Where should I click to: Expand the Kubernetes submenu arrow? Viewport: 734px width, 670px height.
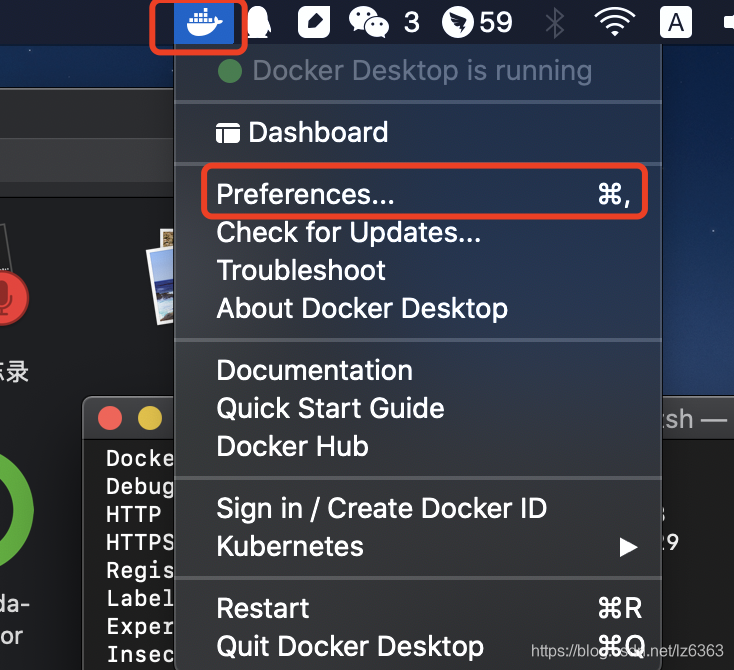click(628, 547)
